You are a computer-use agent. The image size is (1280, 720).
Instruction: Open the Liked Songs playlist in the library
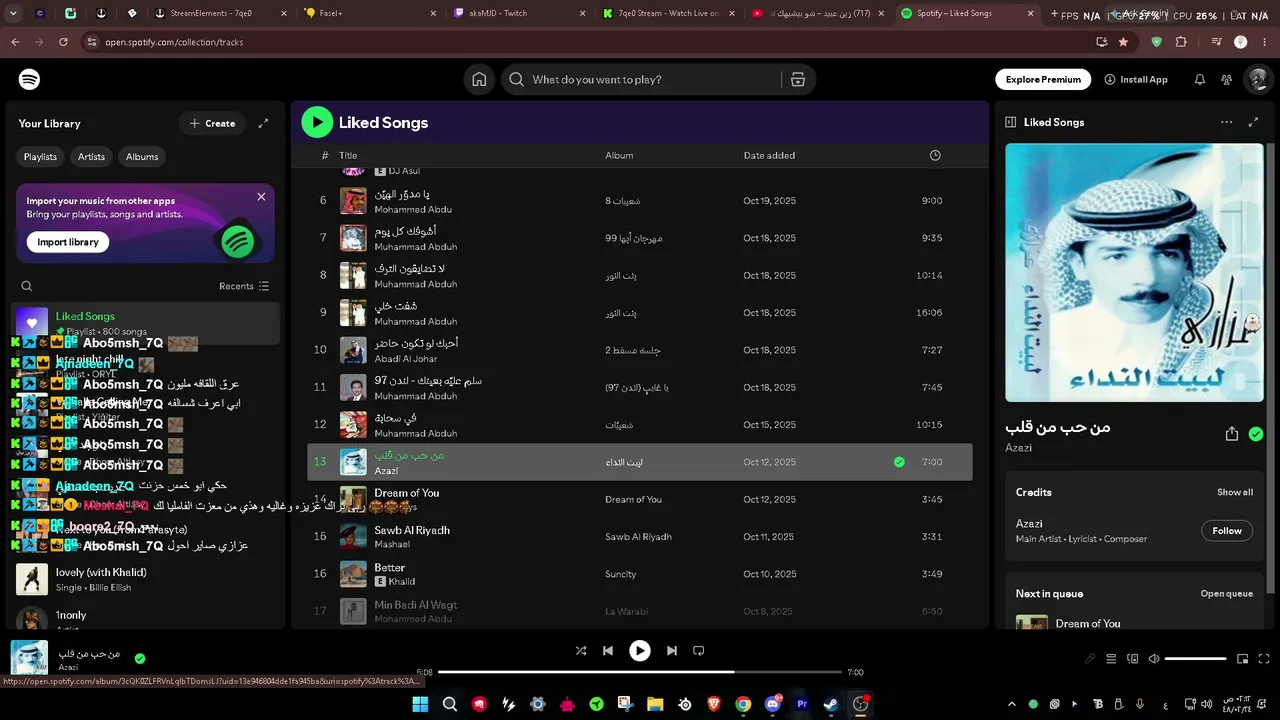(x=145, y=323)
